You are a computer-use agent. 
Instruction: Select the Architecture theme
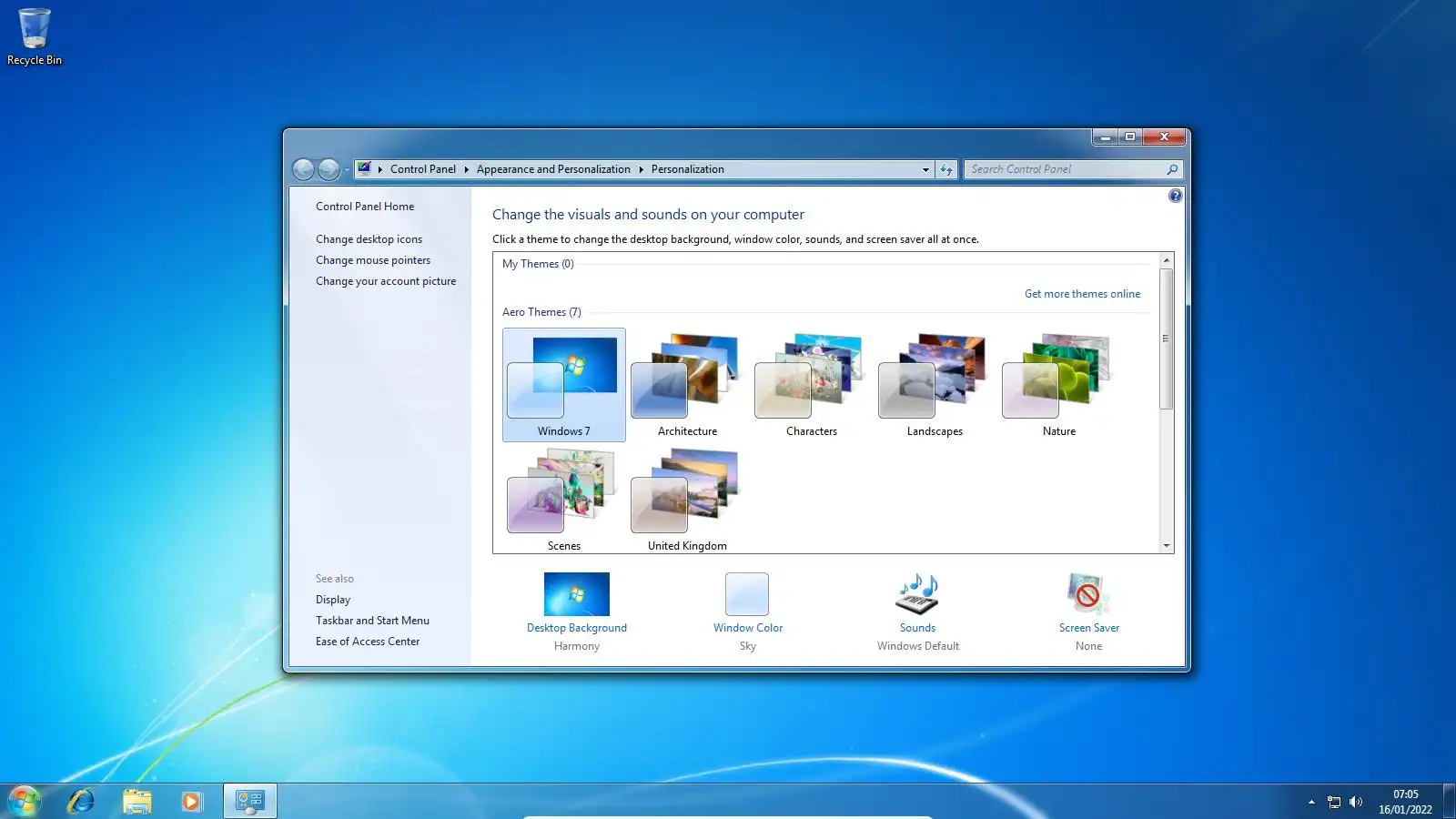[688, 385]
